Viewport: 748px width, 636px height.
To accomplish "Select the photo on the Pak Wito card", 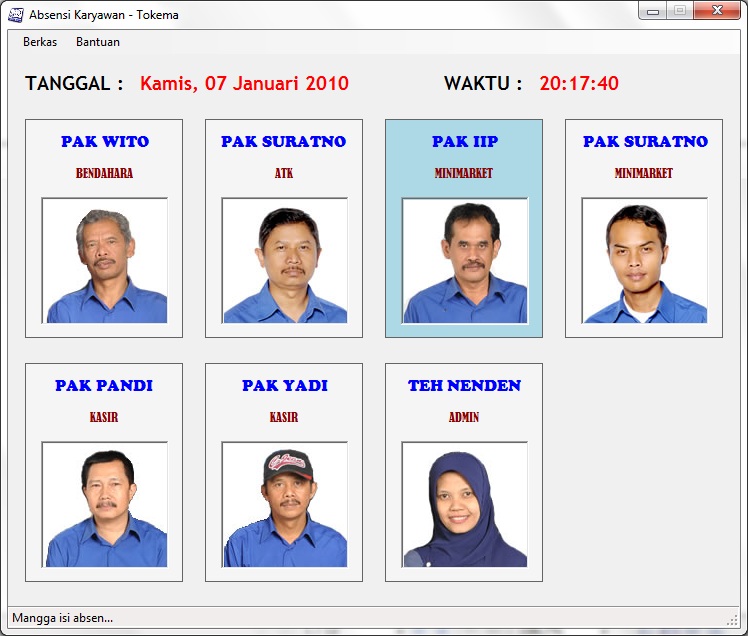I will click(x=104, y=261).
